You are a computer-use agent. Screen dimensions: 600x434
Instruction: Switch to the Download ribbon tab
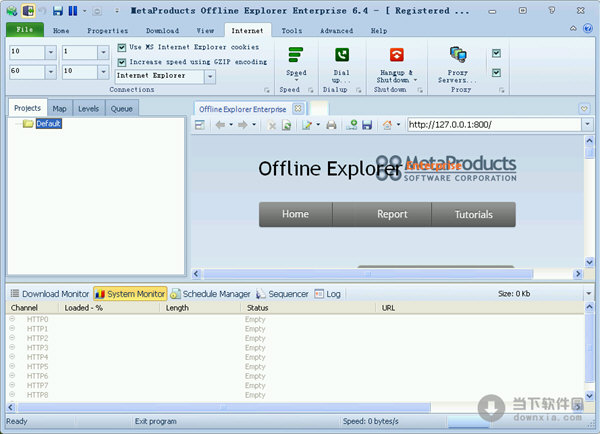pyautogui.click(x=162, y=31)
